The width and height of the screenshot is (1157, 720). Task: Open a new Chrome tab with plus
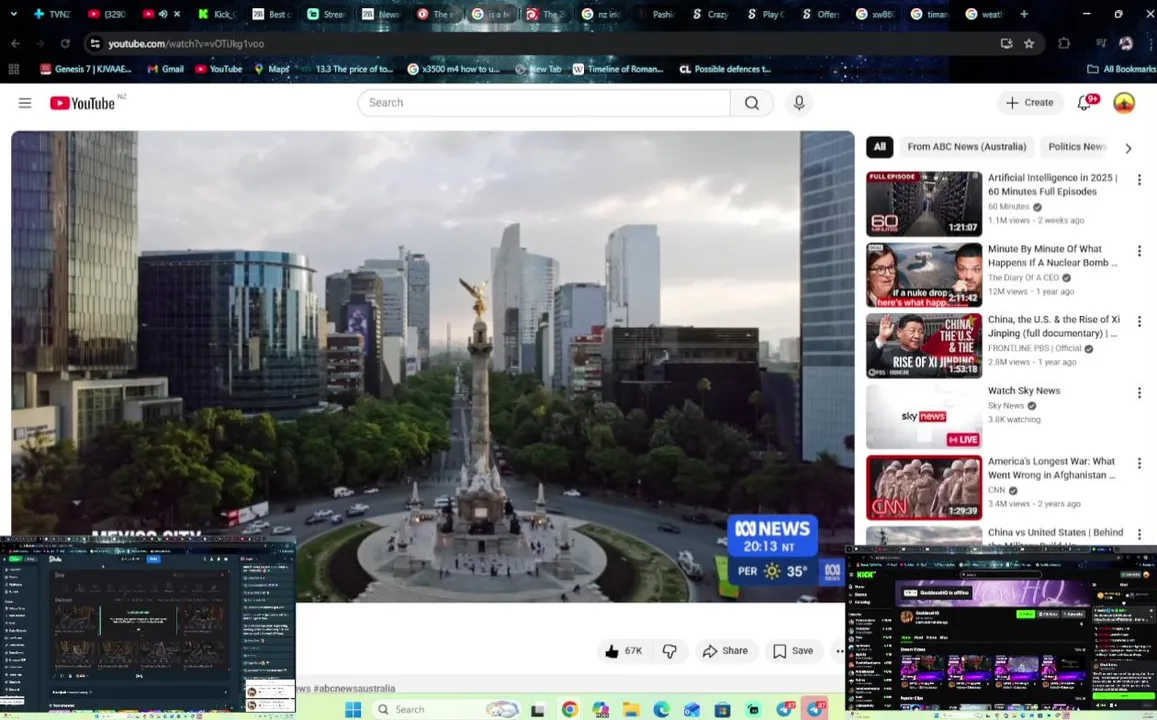click(x=1024, y=13)
